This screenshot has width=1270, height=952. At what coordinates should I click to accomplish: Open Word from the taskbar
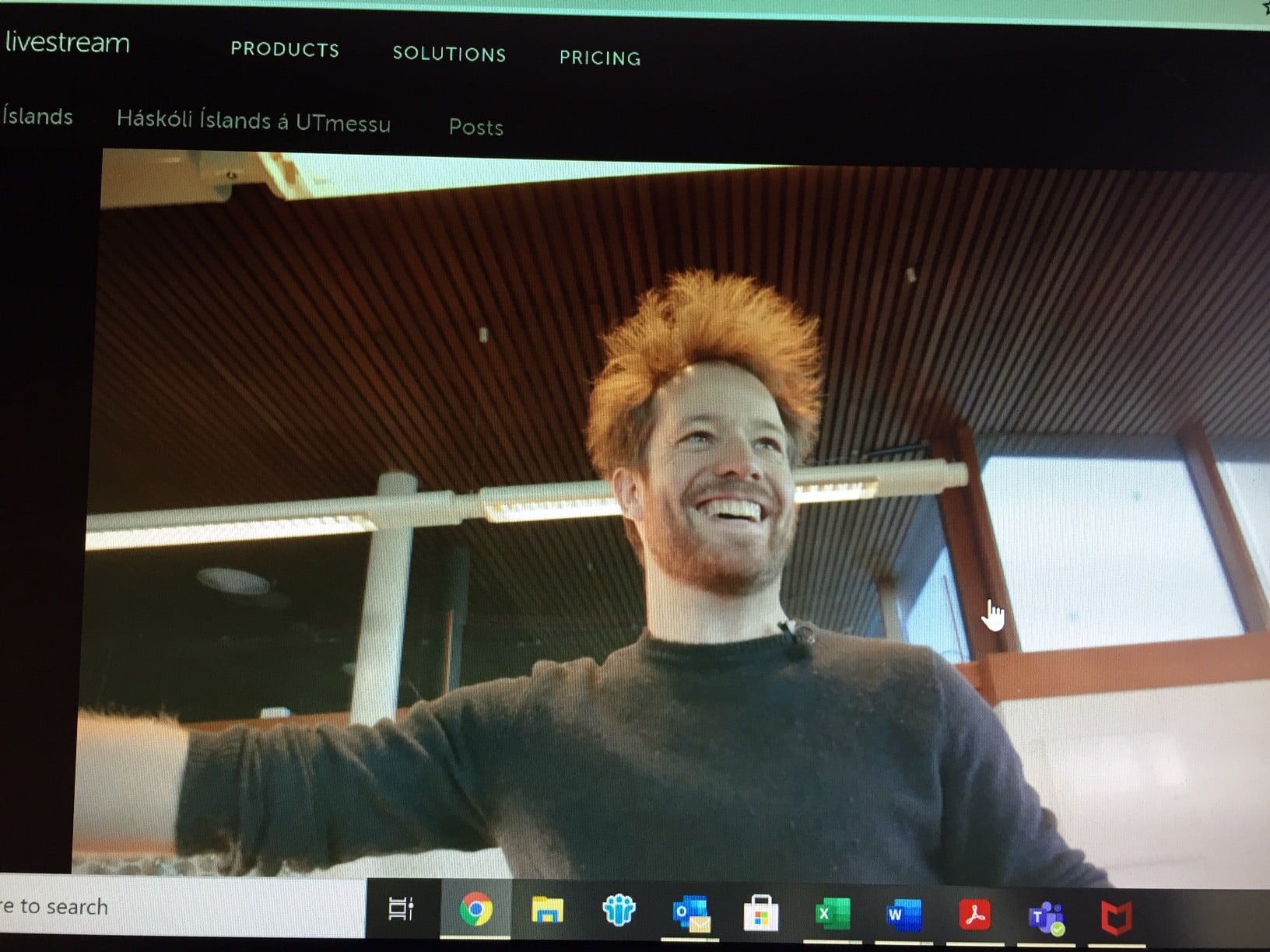(x=903, y=915)
